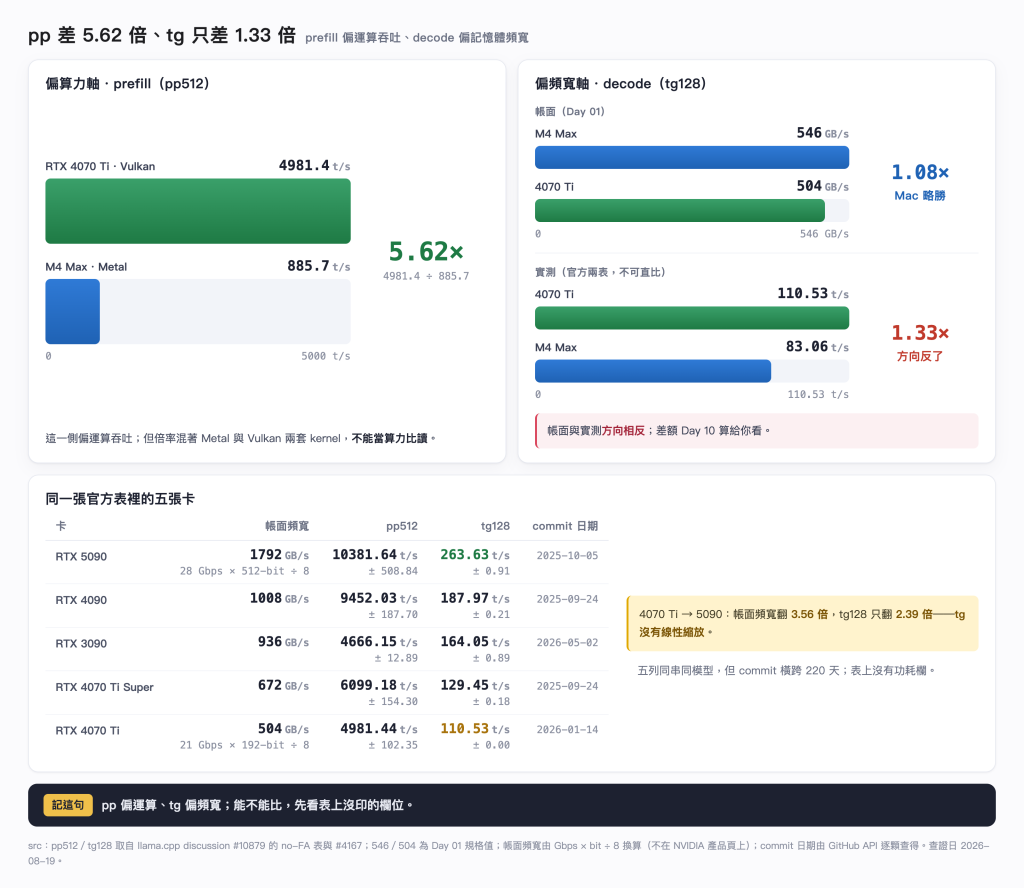Click the blue M4 Max 83.06 t/s bar
The width and height of the screenshot is (1024, 888).
click(x=653, y=371)
